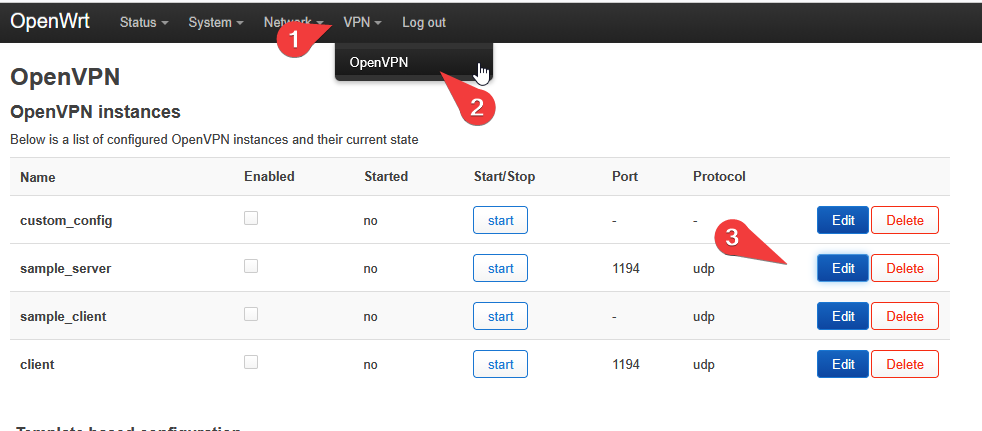
Task: Open the Status dropdown menu
Action: pos(144,23)
